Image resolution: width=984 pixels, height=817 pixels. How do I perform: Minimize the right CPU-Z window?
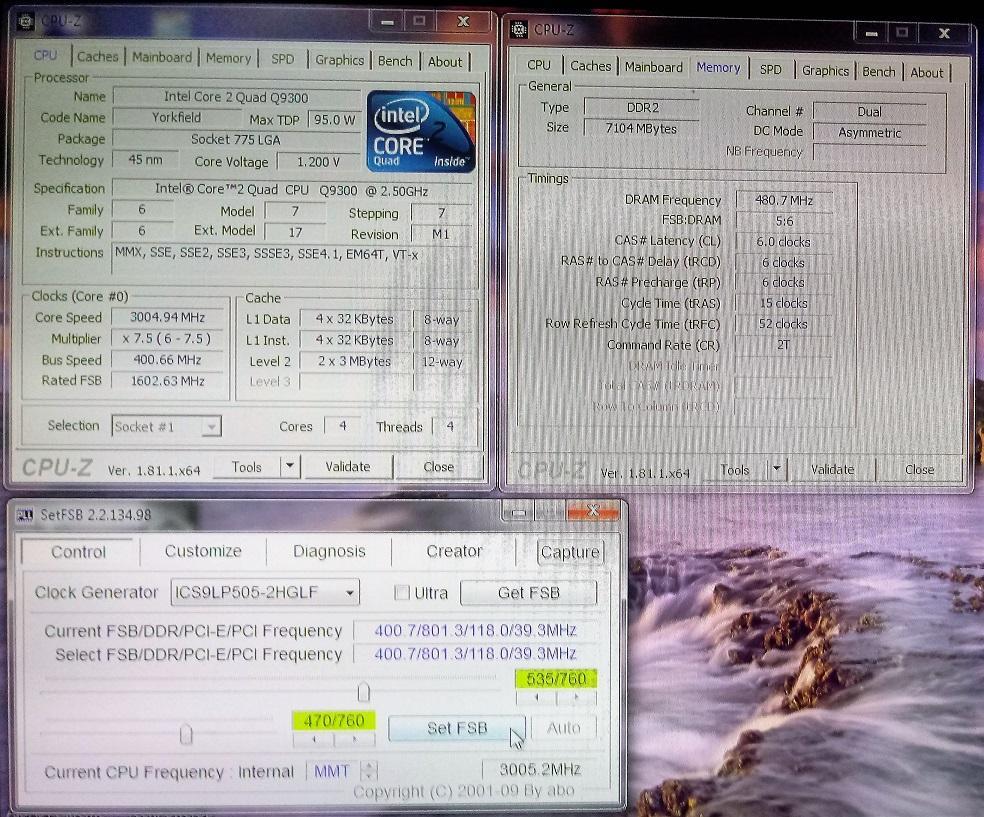[x=871, y=33]
